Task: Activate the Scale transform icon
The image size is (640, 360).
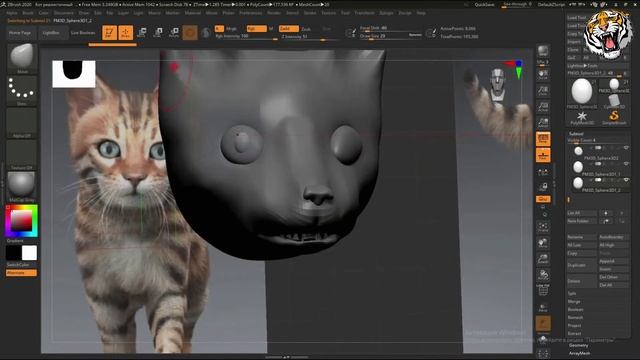Action: click(158, 33)
